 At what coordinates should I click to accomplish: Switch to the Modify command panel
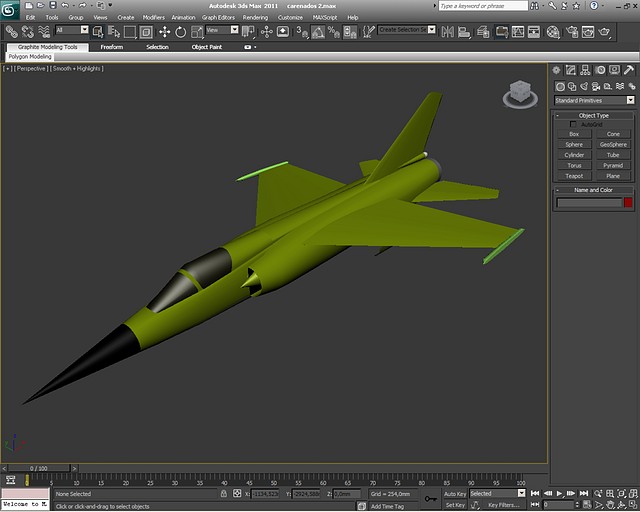571,70
